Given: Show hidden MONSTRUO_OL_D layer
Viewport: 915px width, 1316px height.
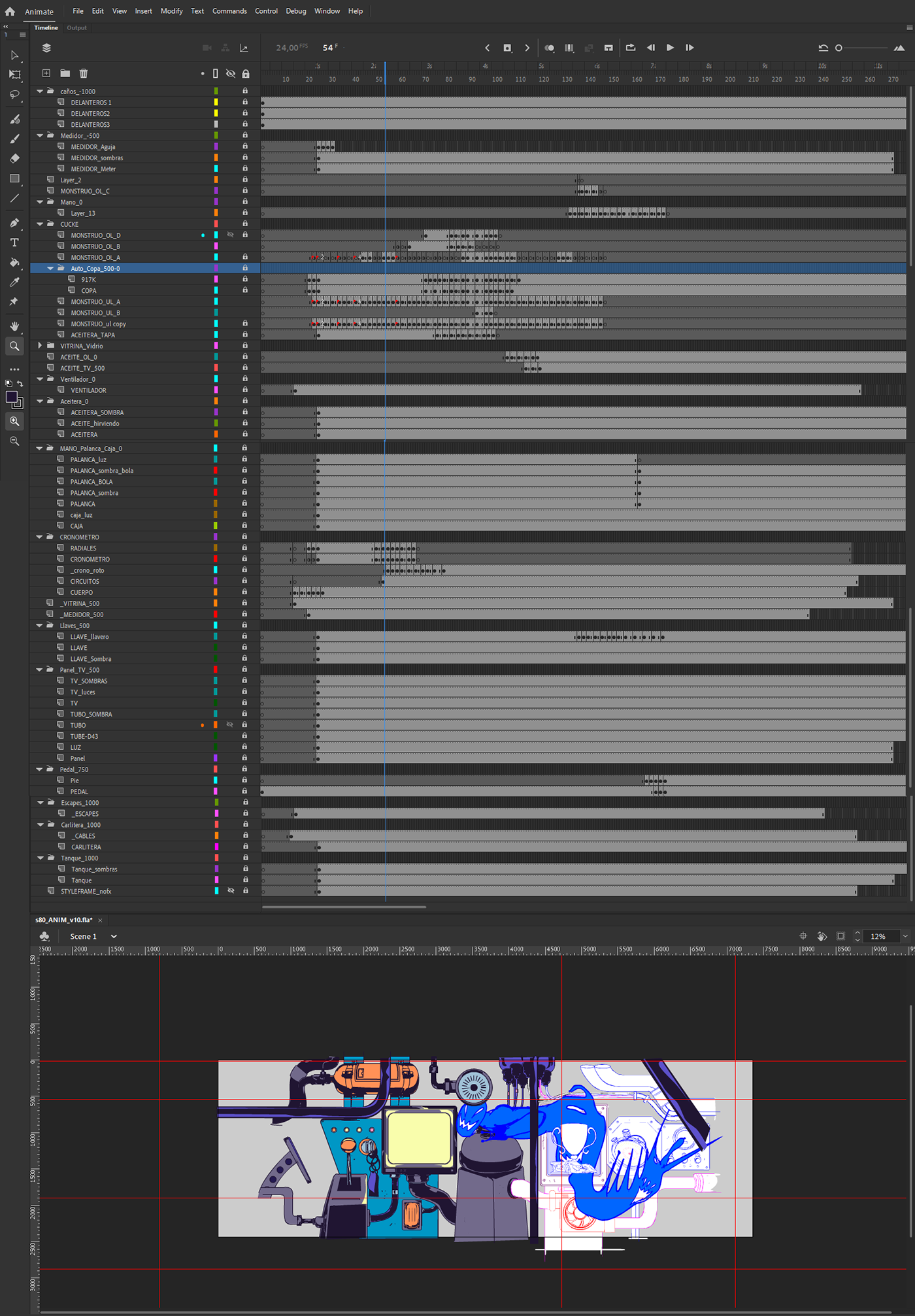Looking at the screenshot, I should 230,235.
